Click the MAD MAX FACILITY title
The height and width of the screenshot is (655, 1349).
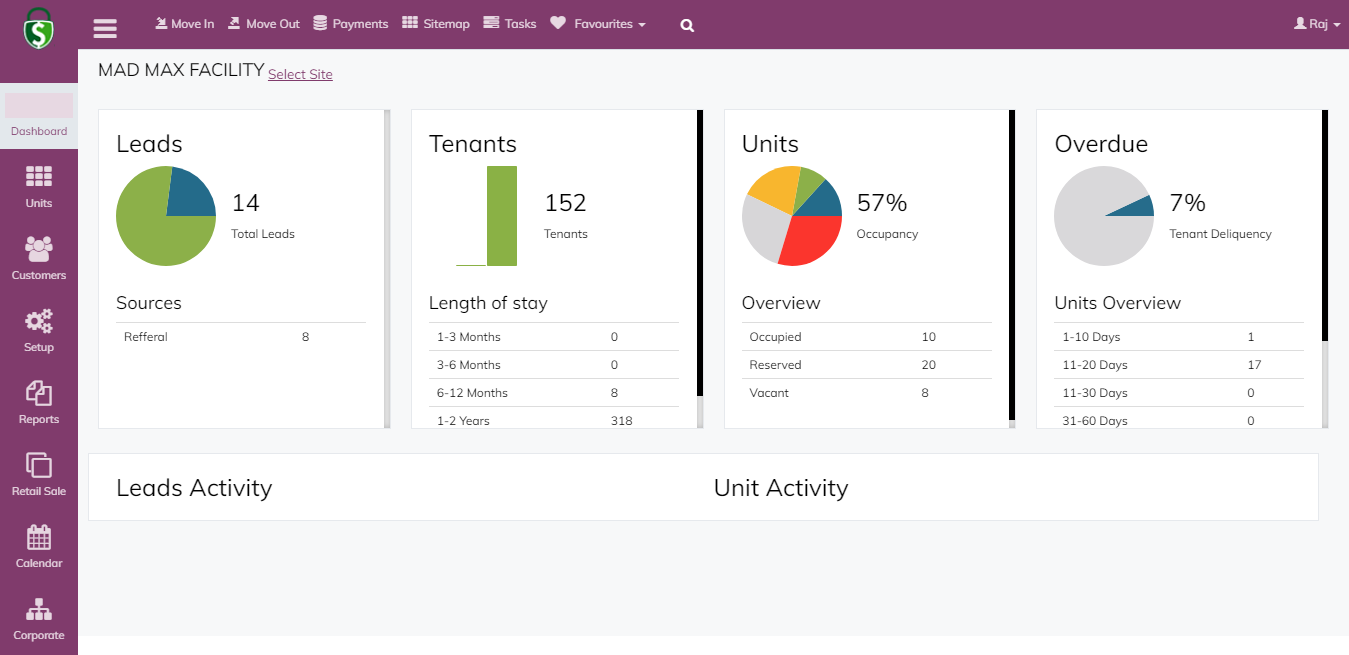(181, 71)
